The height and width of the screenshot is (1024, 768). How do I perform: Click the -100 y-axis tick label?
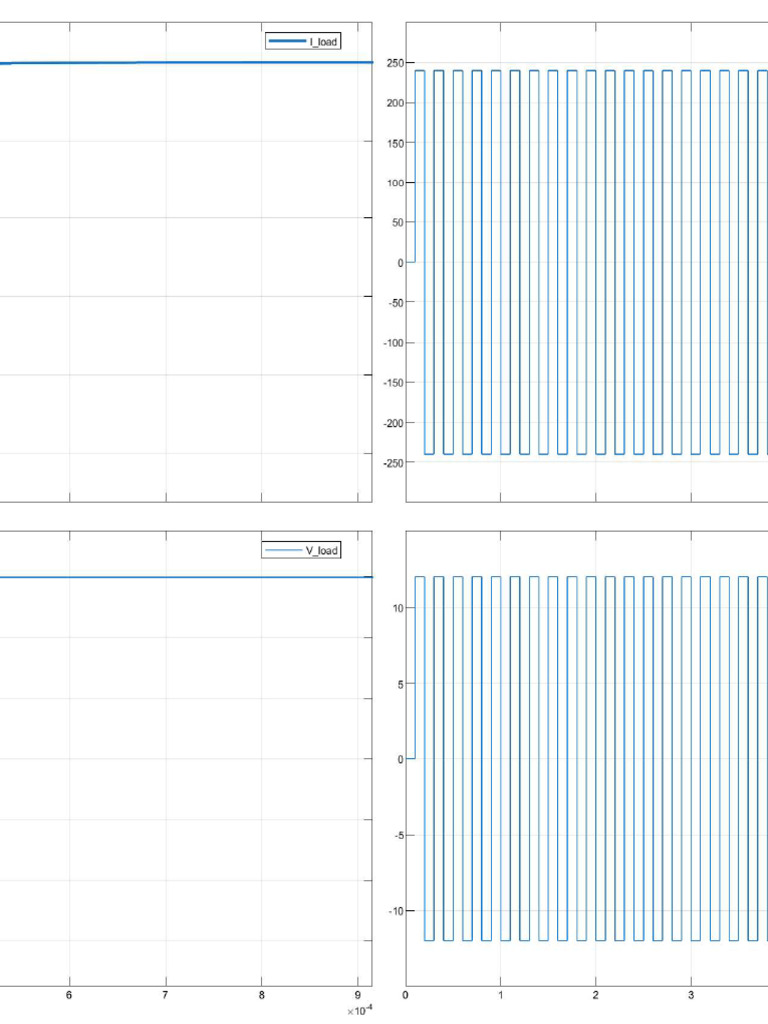(393, 343)
